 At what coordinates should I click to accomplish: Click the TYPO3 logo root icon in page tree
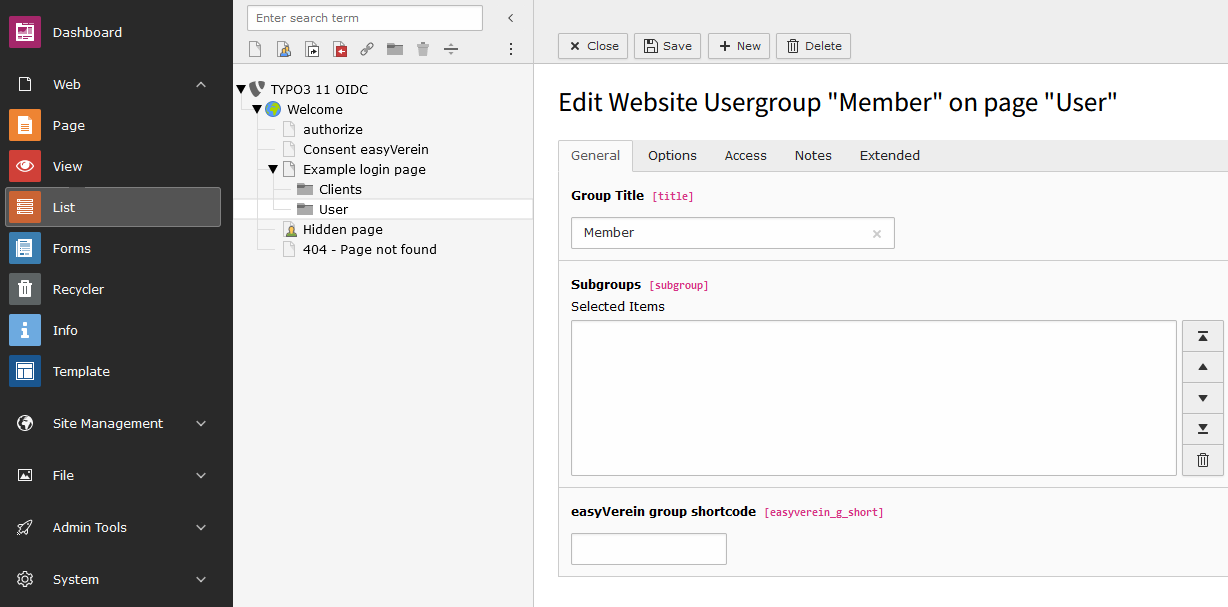tap(257, 89)
